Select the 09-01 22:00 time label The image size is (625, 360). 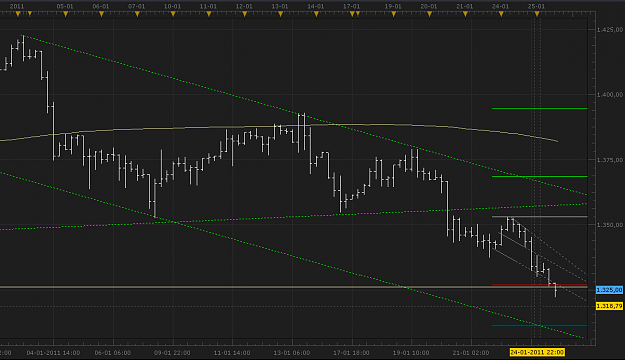coord(172,353)
